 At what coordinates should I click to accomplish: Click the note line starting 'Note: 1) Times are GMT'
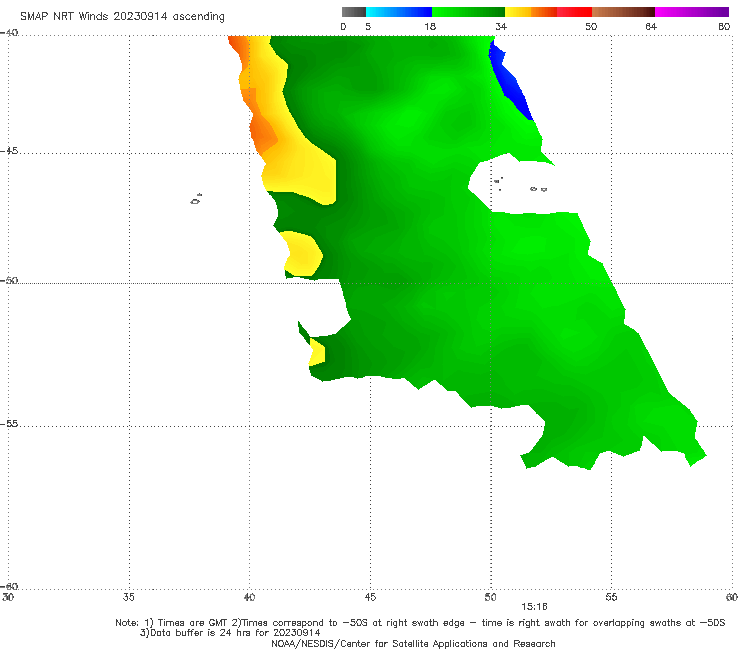tap(420, 623)
